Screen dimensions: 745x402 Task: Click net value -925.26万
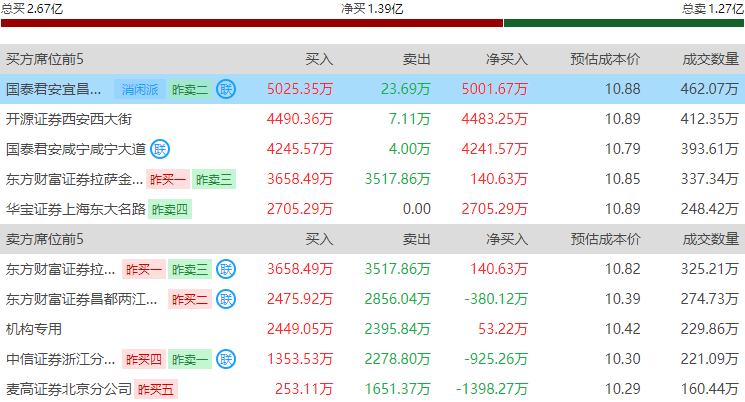pyautogui.click(x=496, y=359)
